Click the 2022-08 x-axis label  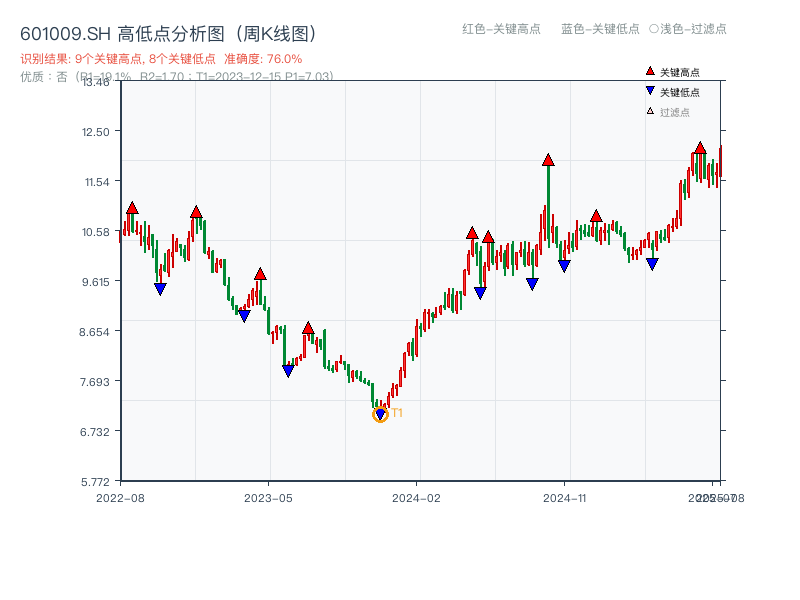[x=120, y=498]
